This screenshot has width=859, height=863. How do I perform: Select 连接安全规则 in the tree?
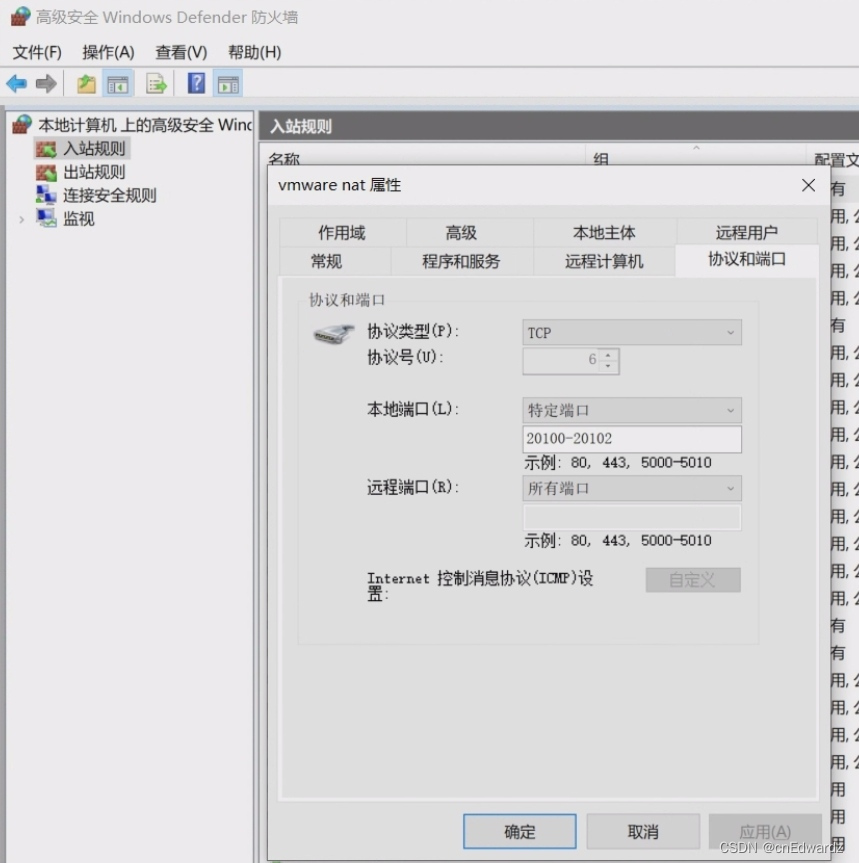110,195
